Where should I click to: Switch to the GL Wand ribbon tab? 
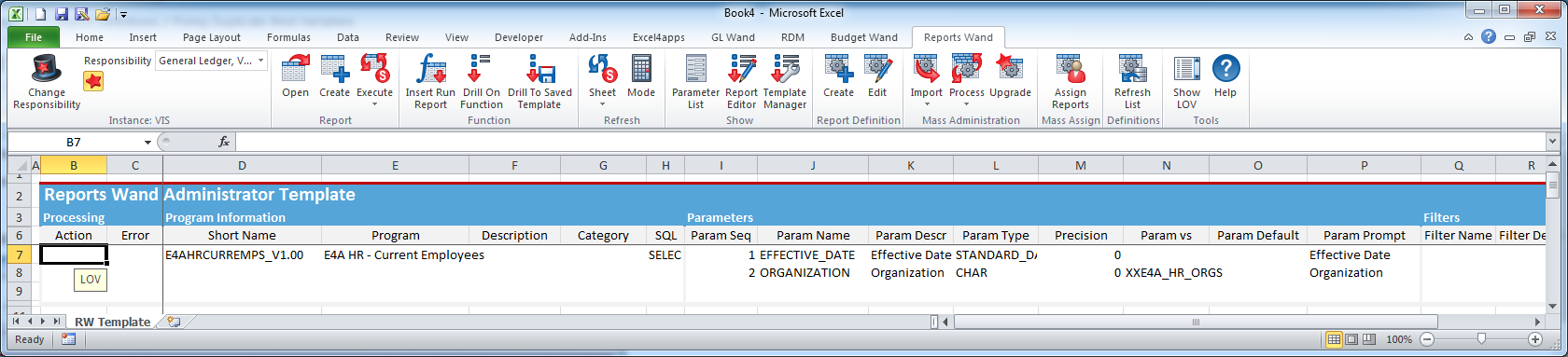pyautogui.click(x=733, y=37)
